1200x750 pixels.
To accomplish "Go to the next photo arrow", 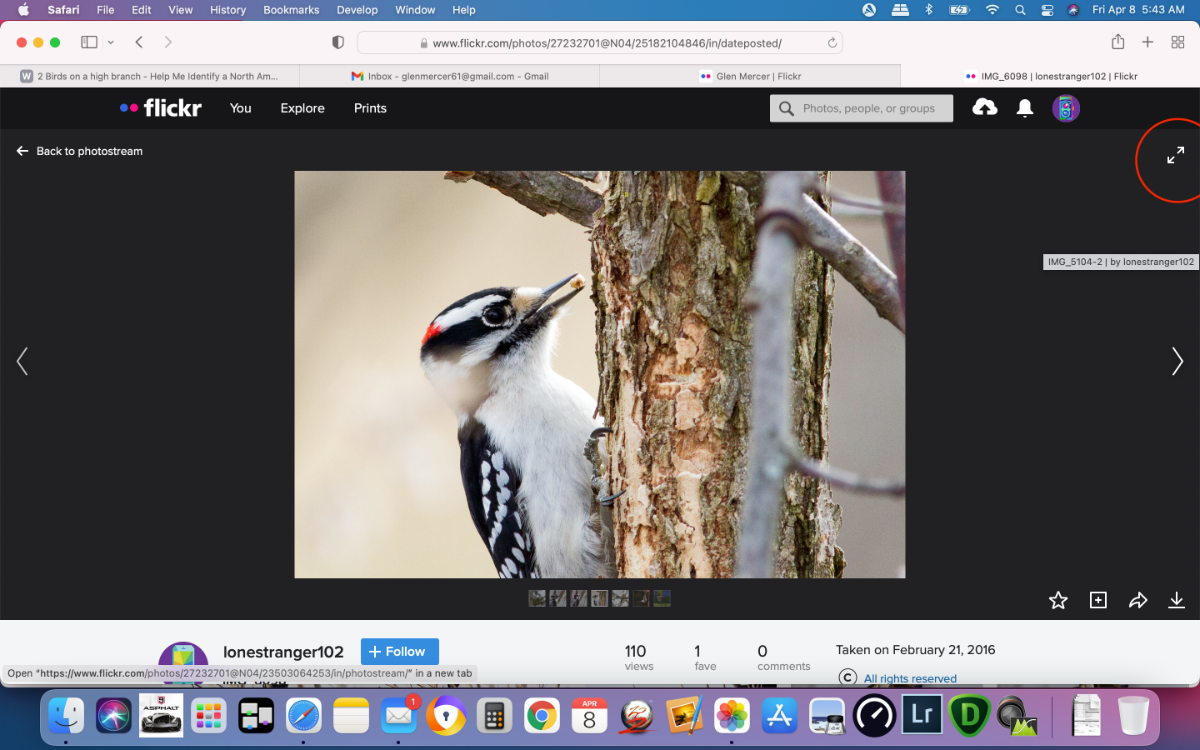I will coord(1177,361).
